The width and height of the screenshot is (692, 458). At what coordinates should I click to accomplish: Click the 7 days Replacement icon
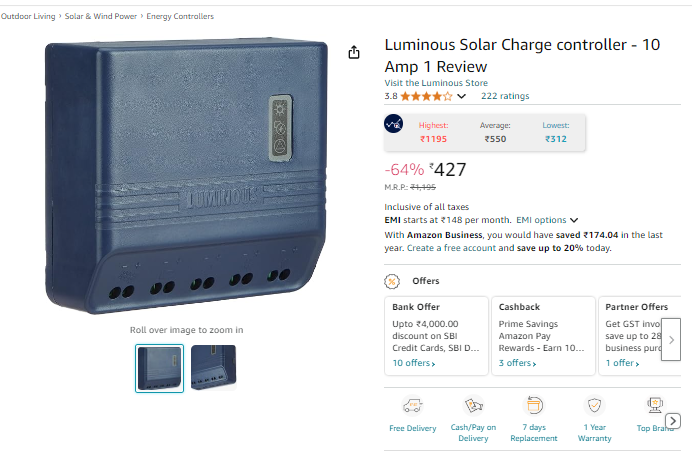click(x=534, y=405)
